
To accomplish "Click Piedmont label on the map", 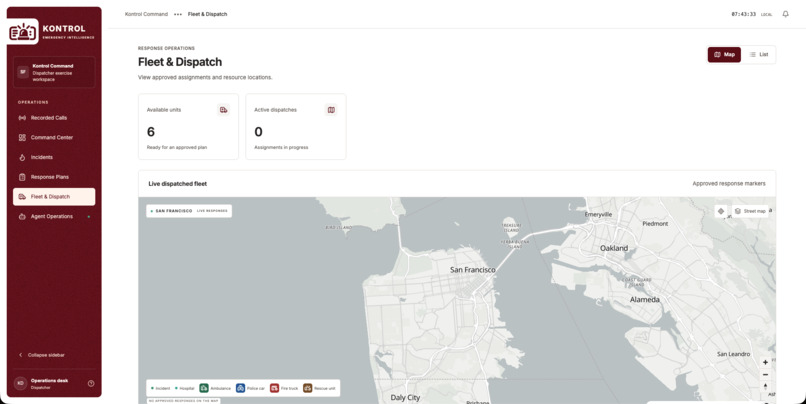I will [x=655, y=224].
